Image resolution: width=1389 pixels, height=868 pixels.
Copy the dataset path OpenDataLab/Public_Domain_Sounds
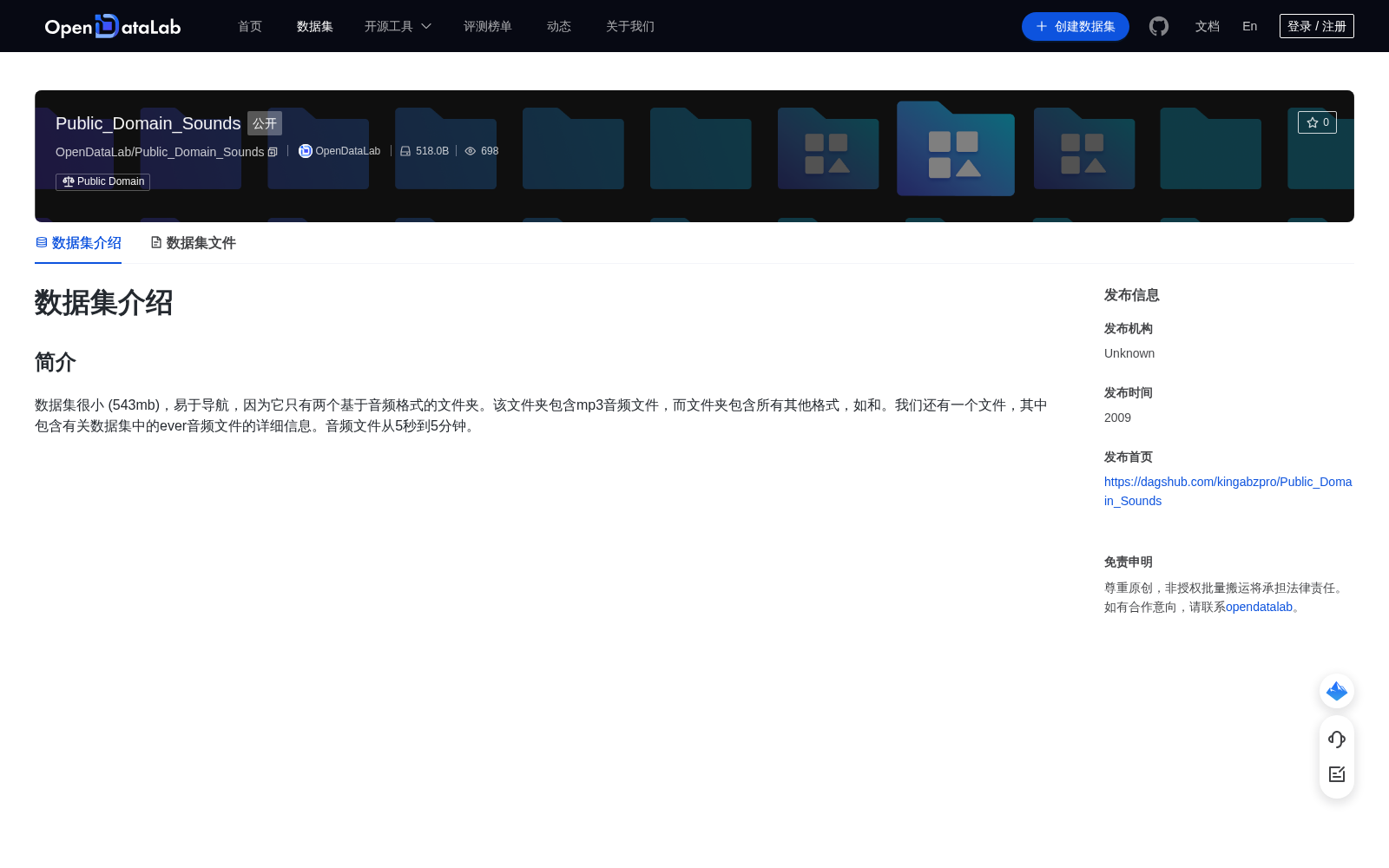pos(273,152)
